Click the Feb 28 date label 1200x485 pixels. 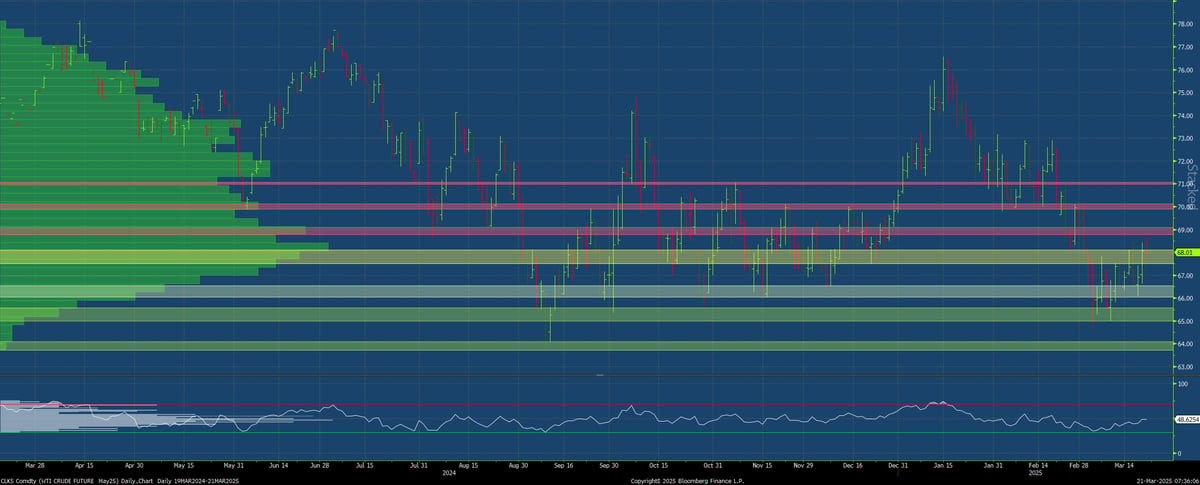coord(1080,465)
